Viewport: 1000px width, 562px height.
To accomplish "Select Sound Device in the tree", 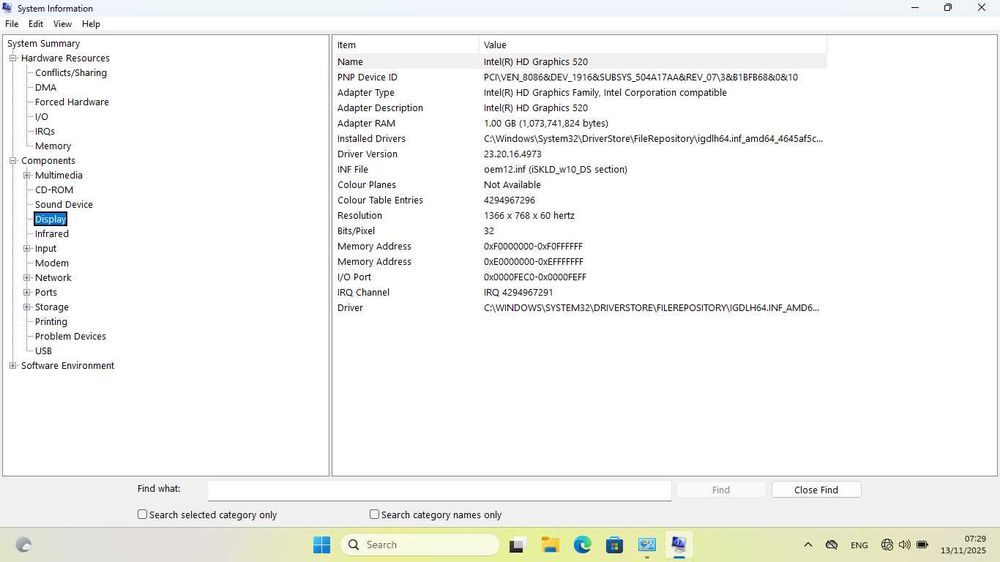I will click(64, 205).
